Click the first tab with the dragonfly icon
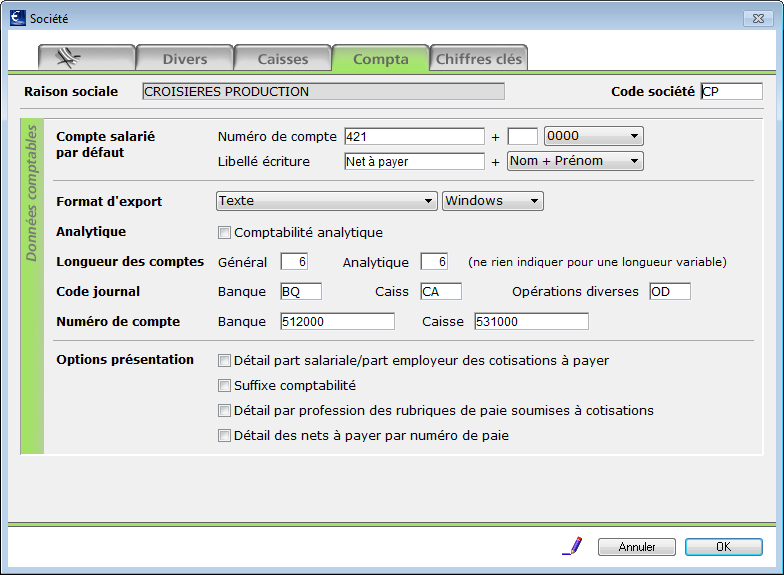Image resolution: width=784 pixels, height=575 pixels. (85, 58)
